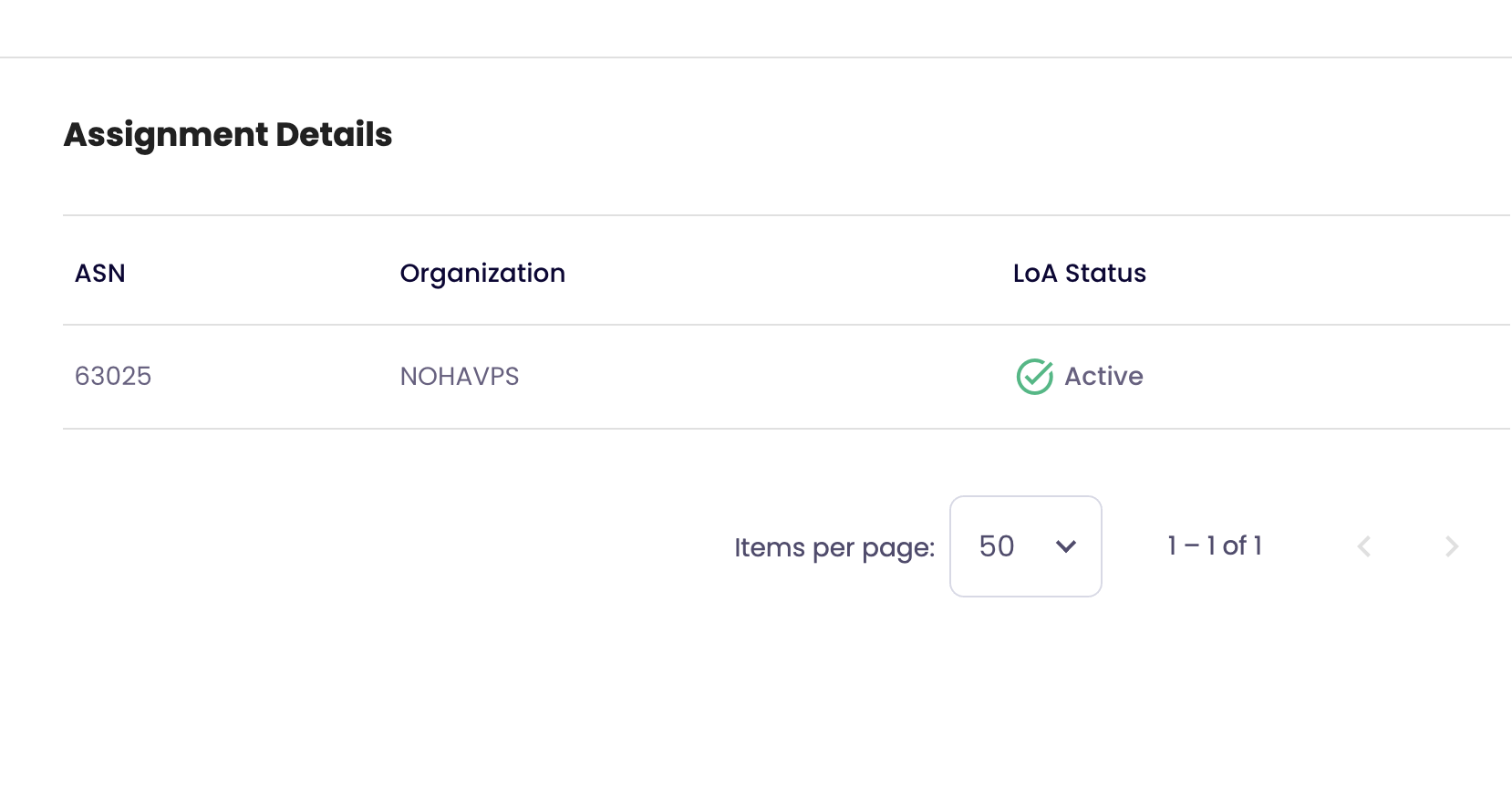Select the NOHAVPS table row
The height and width of the screenshot is (810, 1512).
787,377
